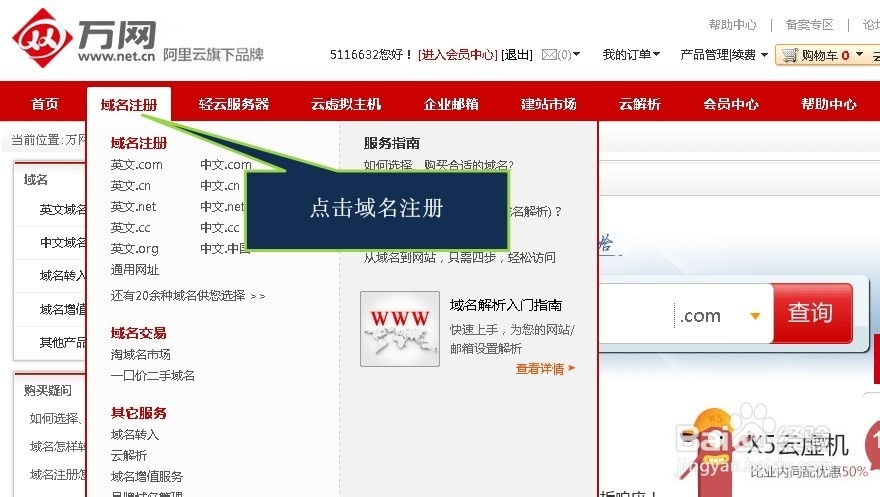
Task: Click the 域名 sidebar heading
Action: tap(36, 180)
